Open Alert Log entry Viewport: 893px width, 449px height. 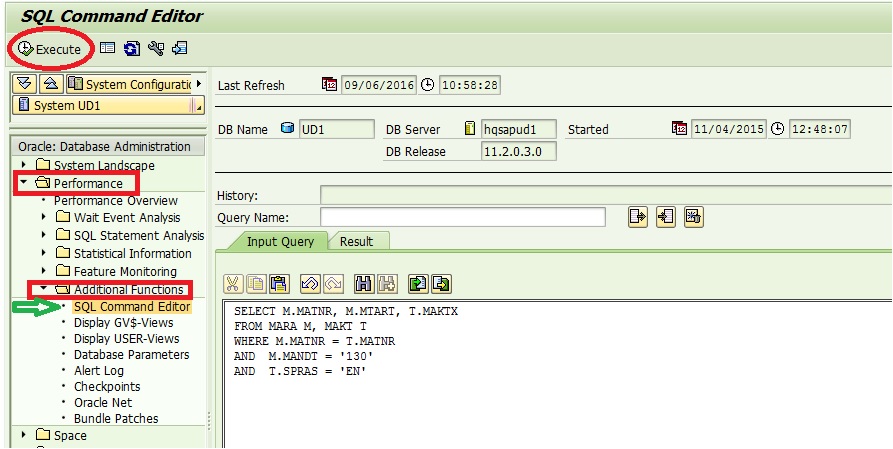pyautogui.click(x=99, y=370)
